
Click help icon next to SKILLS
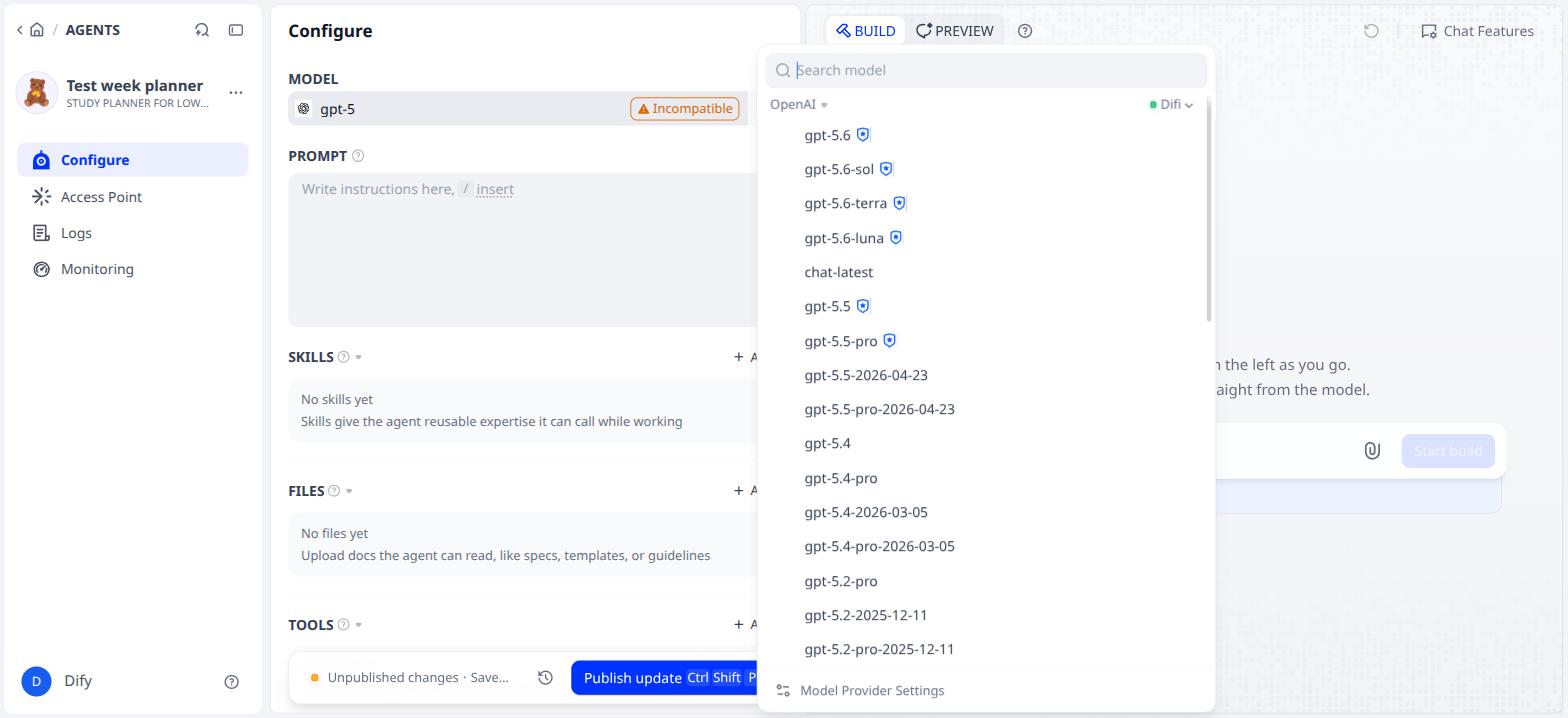tap(344, 357)
